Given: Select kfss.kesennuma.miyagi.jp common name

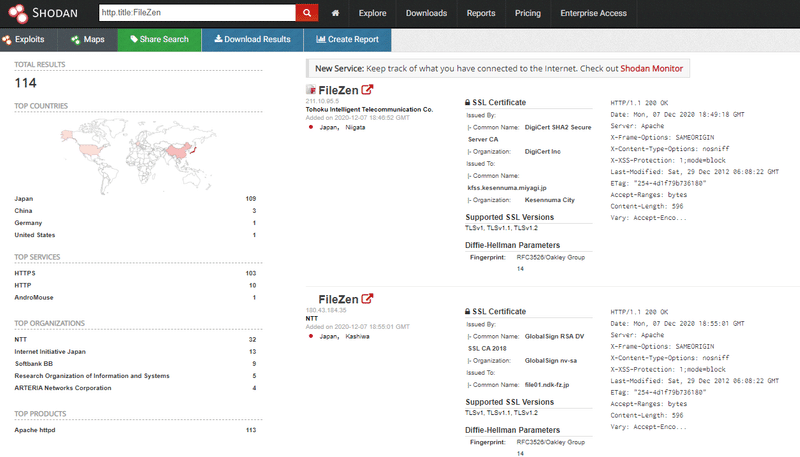Looking at the screenshot, I should (x=507, y=188).
